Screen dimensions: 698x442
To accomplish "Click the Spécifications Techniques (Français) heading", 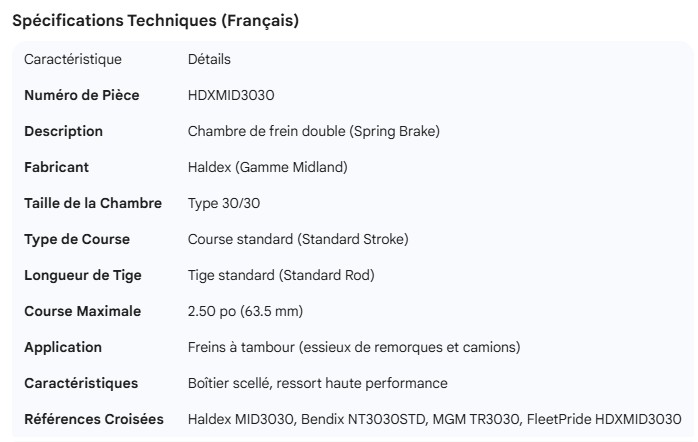I will (155, 21).
